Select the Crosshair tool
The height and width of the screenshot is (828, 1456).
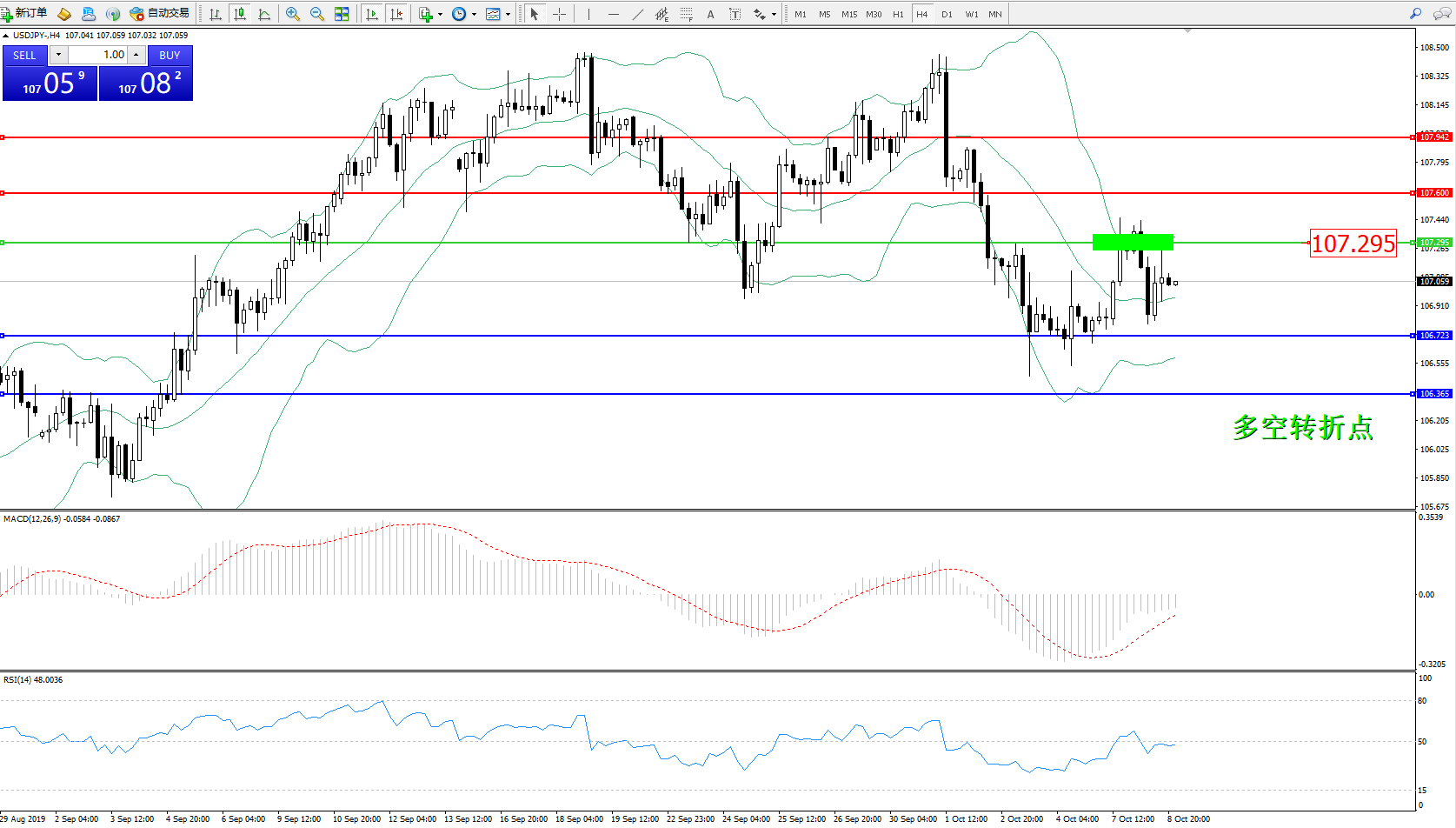click(559, 14)
